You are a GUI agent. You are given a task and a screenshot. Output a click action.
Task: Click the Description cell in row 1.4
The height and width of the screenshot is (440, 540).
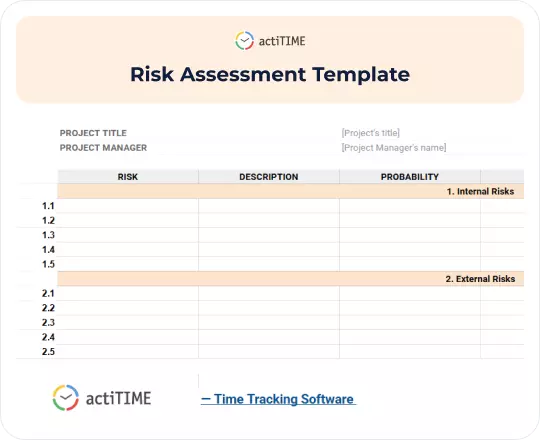[269, 250]
